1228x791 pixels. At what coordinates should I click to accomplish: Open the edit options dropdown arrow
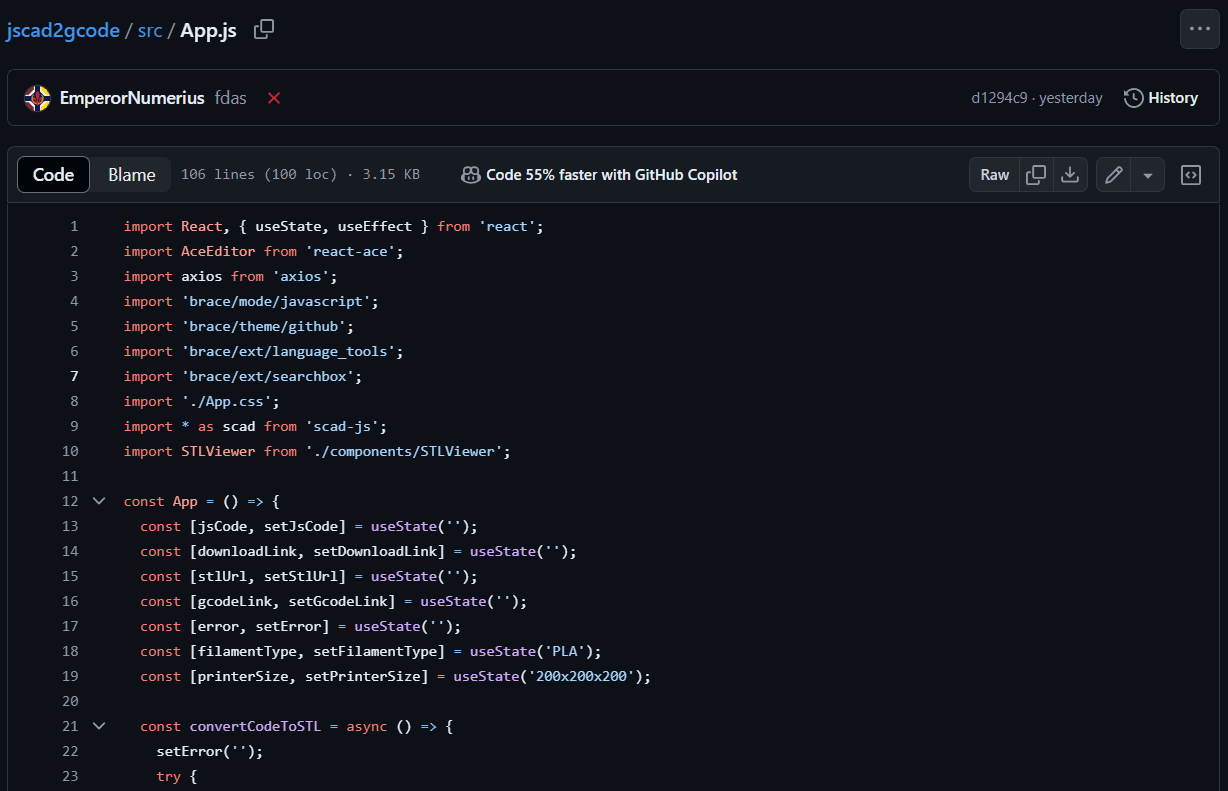tap(1147, 175)
